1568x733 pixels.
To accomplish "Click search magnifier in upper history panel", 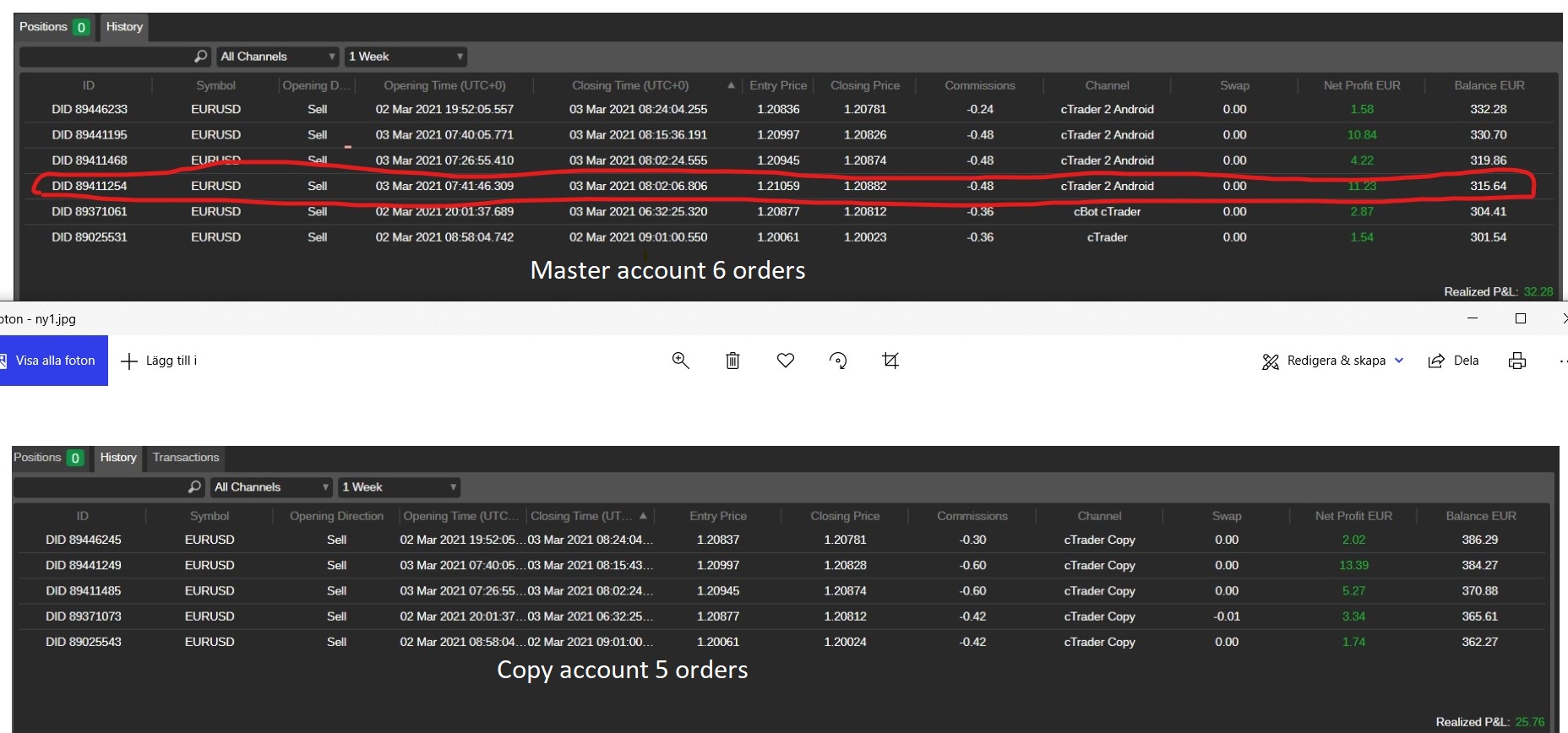I will point(200,57).
